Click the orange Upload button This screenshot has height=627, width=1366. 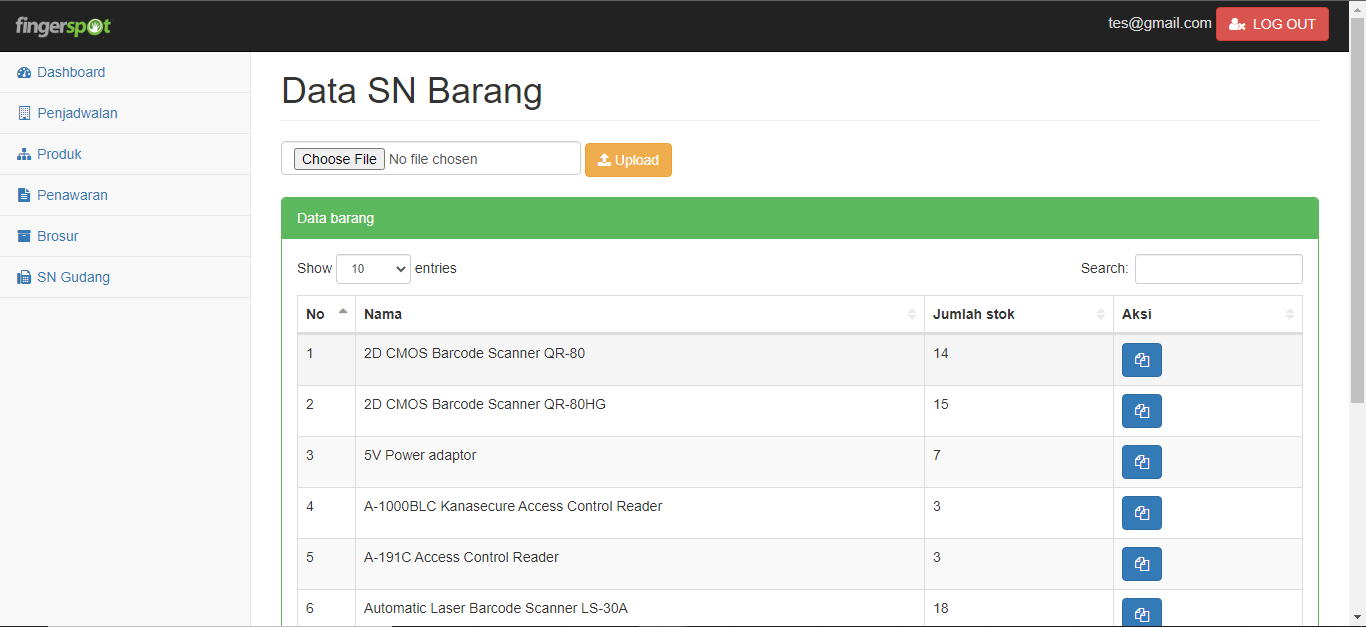pyautogui.click(x=628, y=160)
